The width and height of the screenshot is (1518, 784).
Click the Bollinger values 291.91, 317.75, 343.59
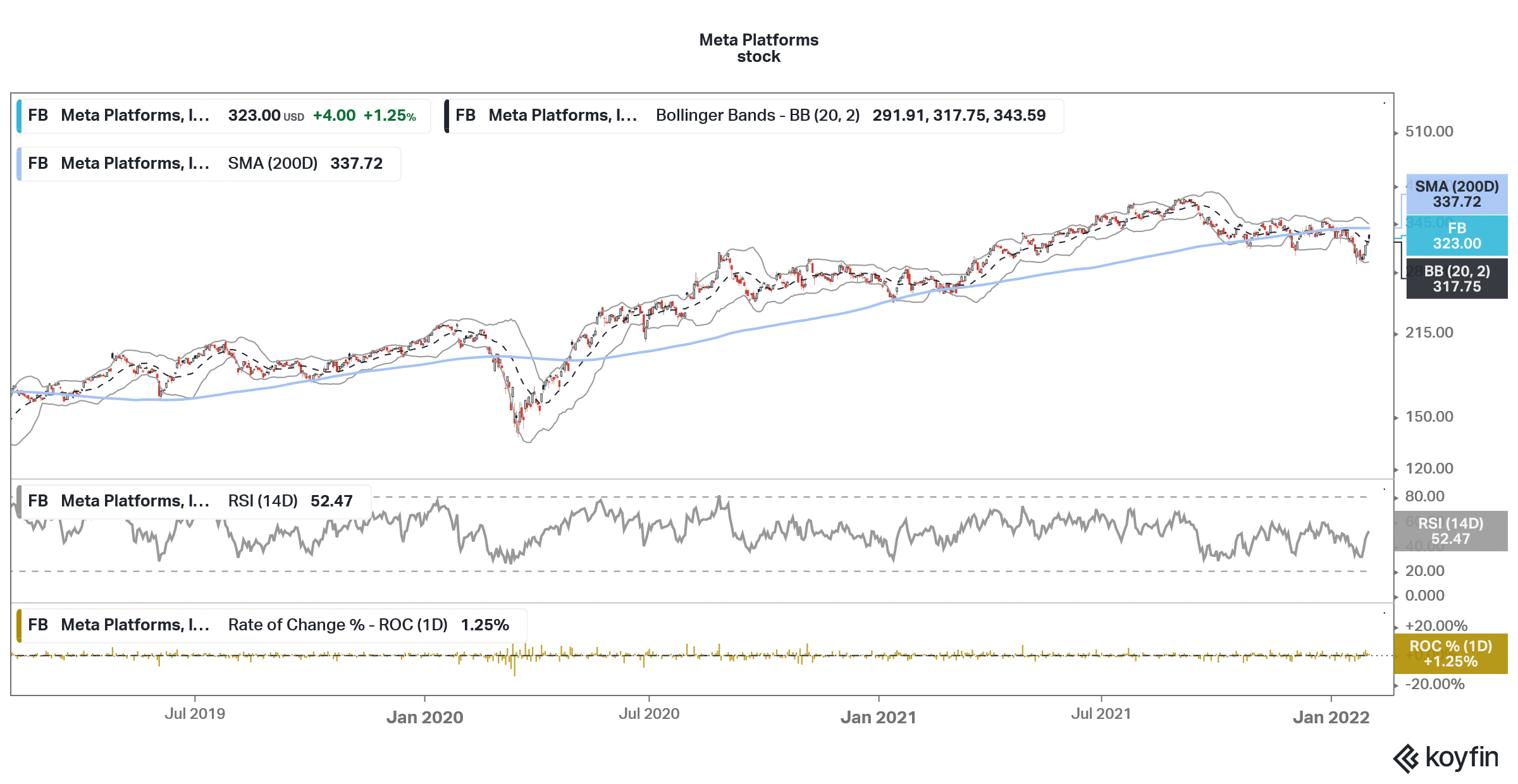tap(959, 116)
